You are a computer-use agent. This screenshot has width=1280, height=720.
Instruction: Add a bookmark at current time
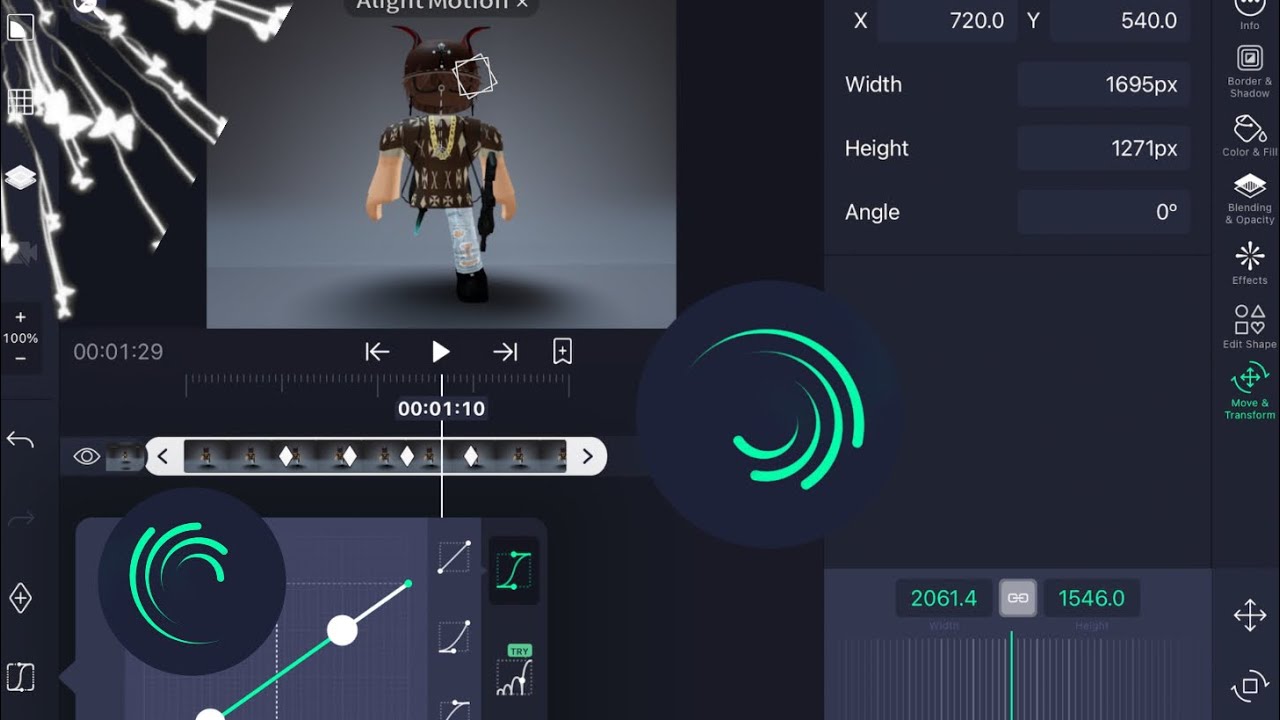coord(562,351)
